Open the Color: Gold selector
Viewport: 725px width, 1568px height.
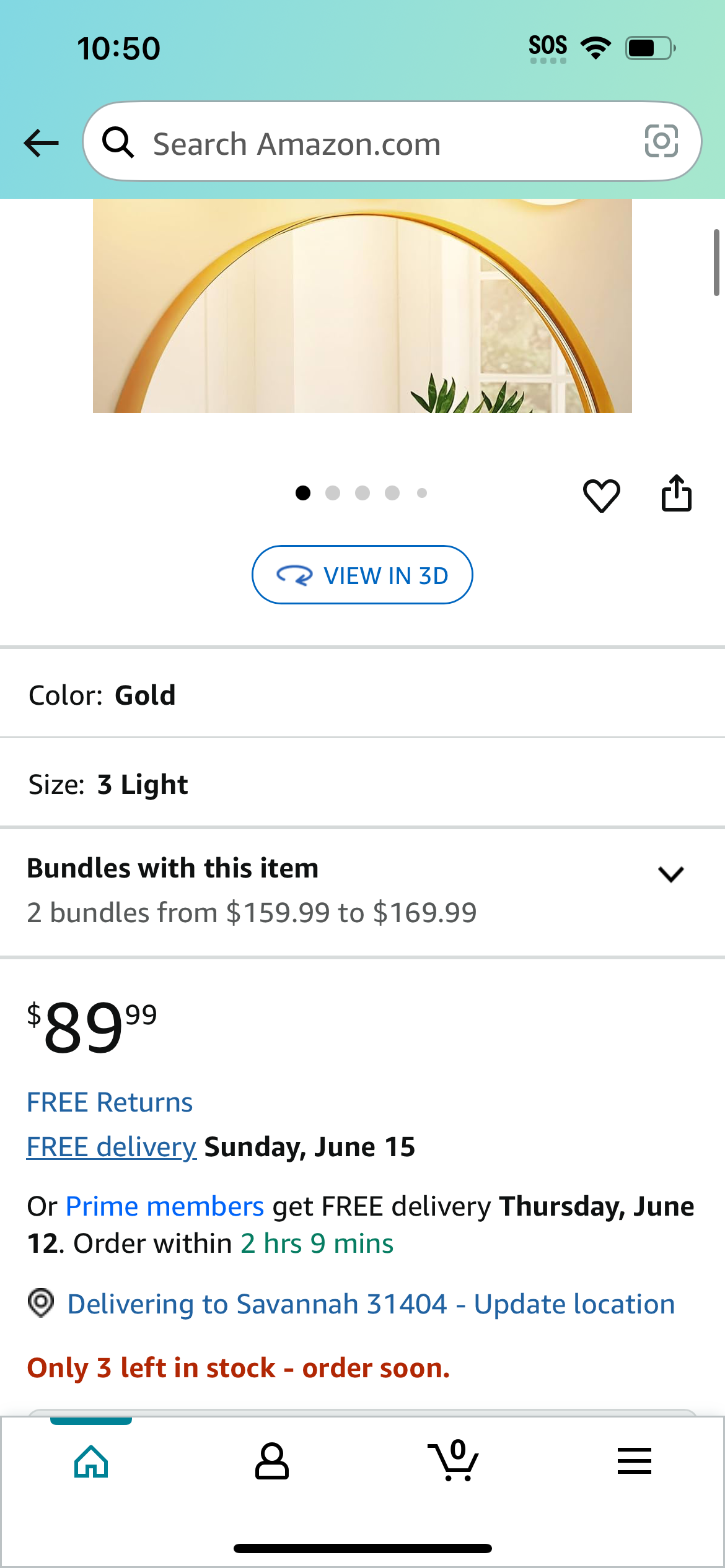pyautogui.click(x=362, y=695)
